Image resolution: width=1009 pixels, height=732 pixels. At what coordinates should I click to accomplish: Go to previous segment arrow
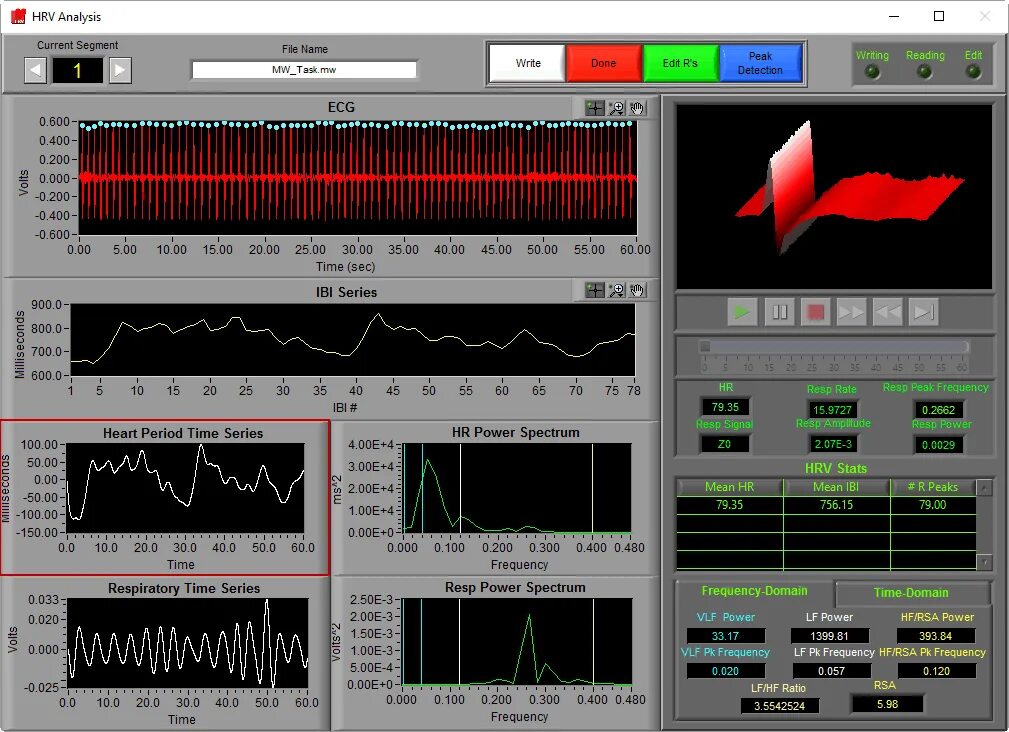coord(35,70)
